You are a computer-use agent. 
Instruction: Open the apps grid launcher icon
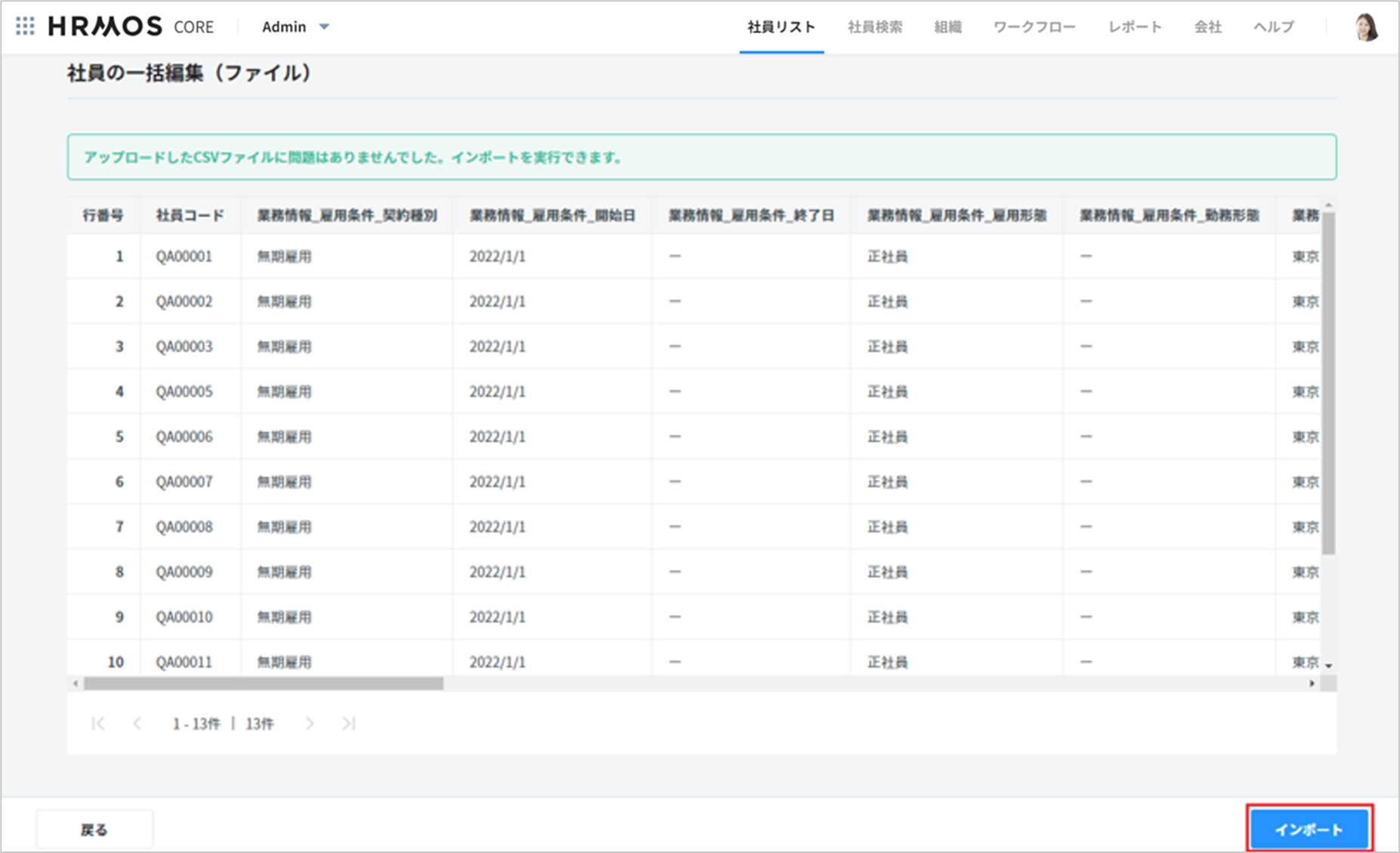(25, 26)
